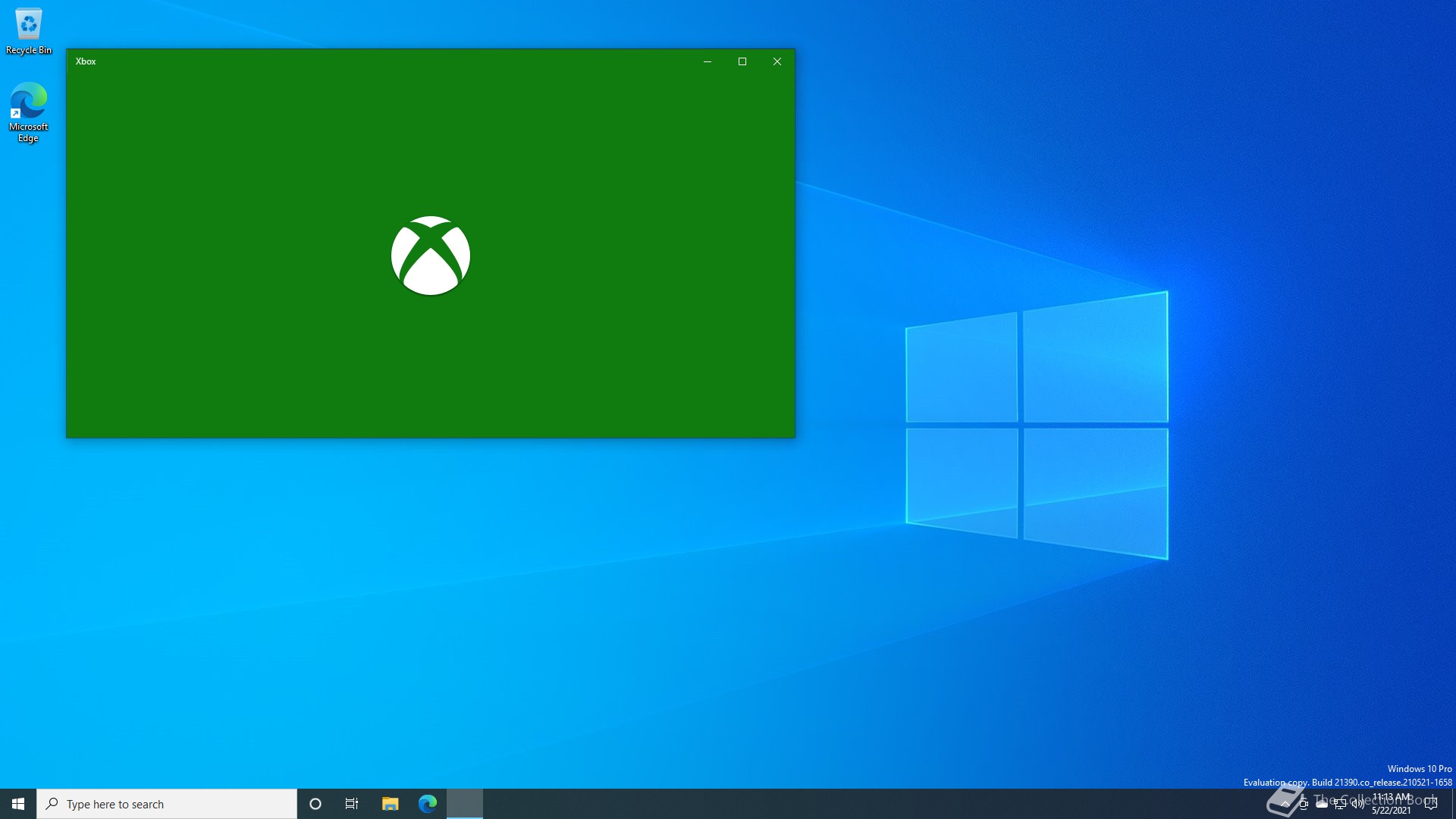Viewport: 1456px width, 819px height.
Task: Open Cortana from the taskbar
Action: click(315, 804)
